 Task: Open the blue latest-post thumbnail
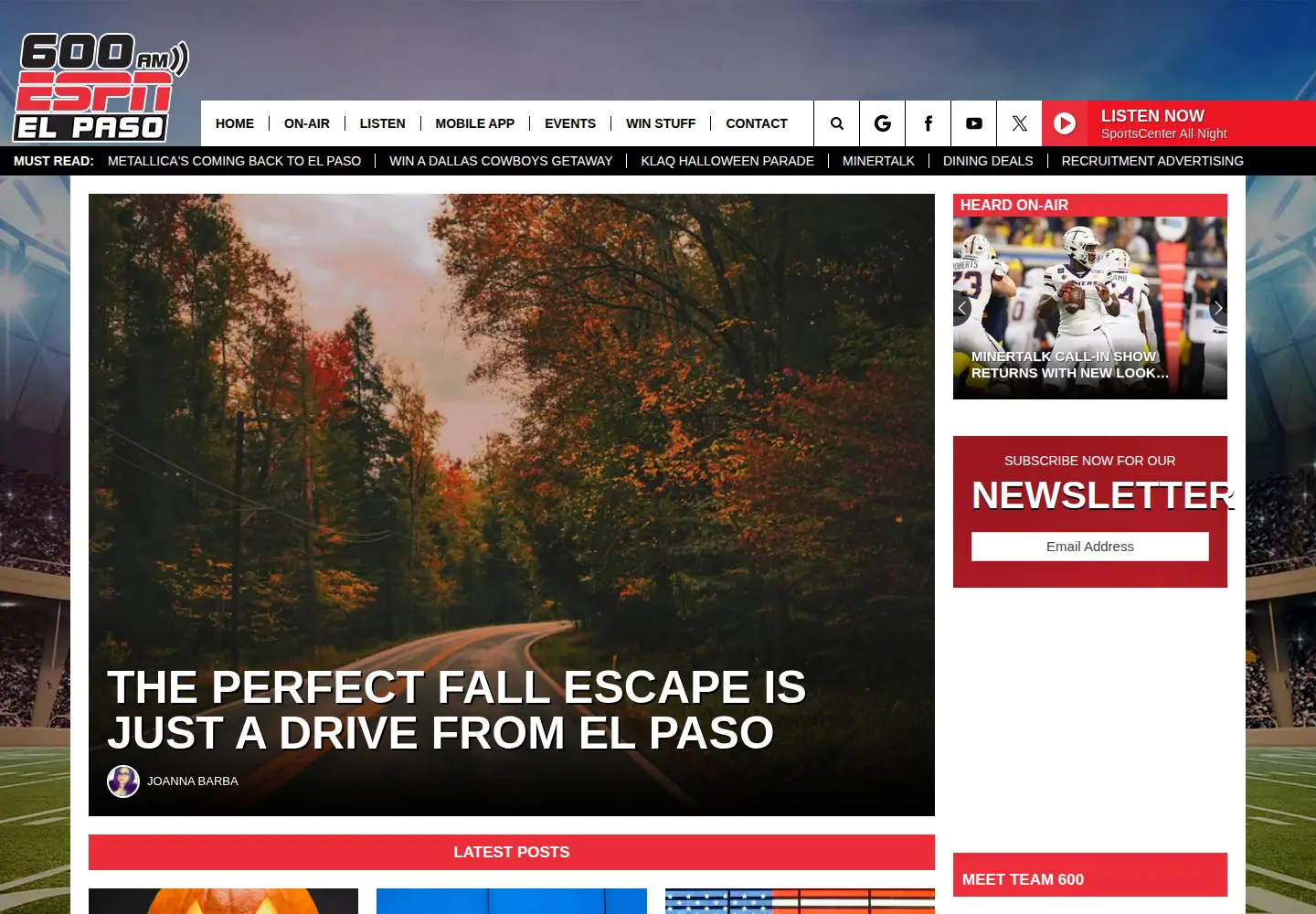pos(512,901)
